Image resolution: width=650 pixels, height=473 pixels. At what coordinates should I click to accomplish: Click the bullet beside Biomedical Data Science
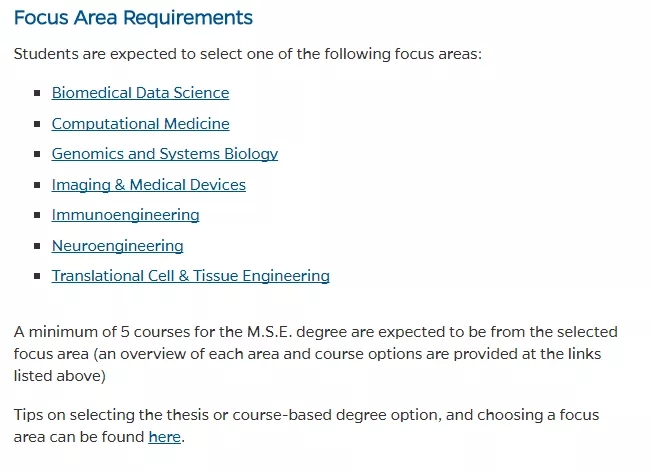38,93
